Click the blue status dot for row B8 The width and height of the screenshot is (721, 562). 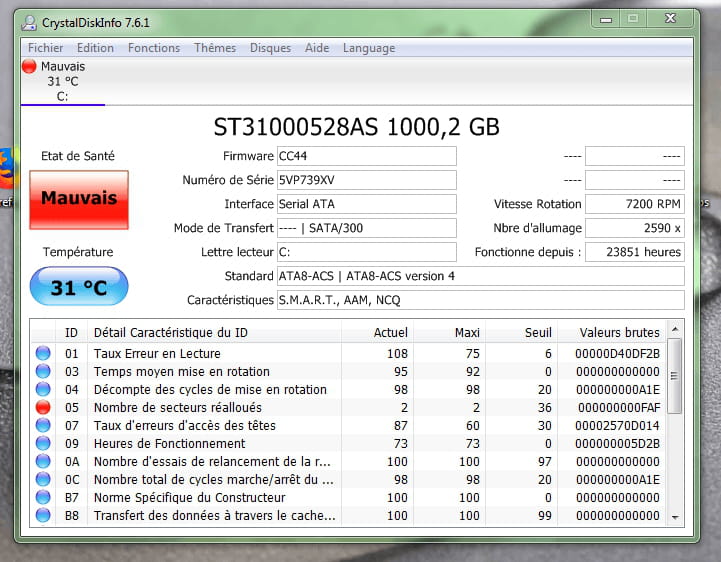tap(43, 515)
